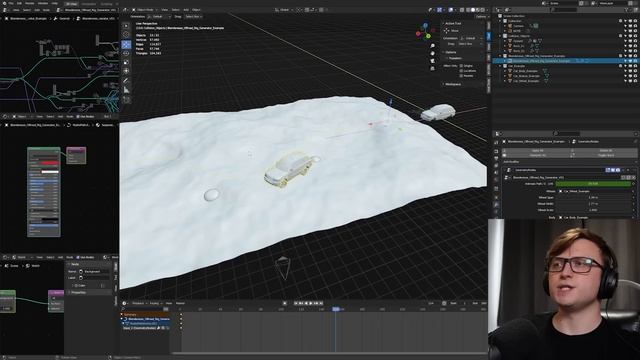Disable rendering of Car_Example collection

click(635, 66)
